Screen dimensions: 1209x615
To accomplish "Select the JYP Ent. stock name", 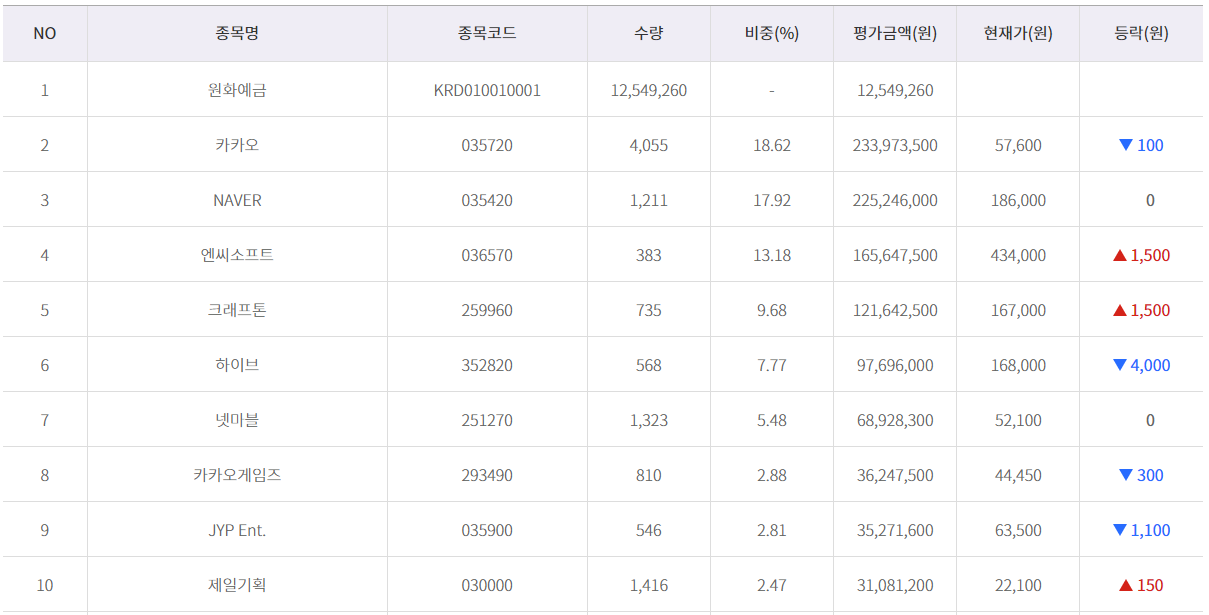I will 237,530.
